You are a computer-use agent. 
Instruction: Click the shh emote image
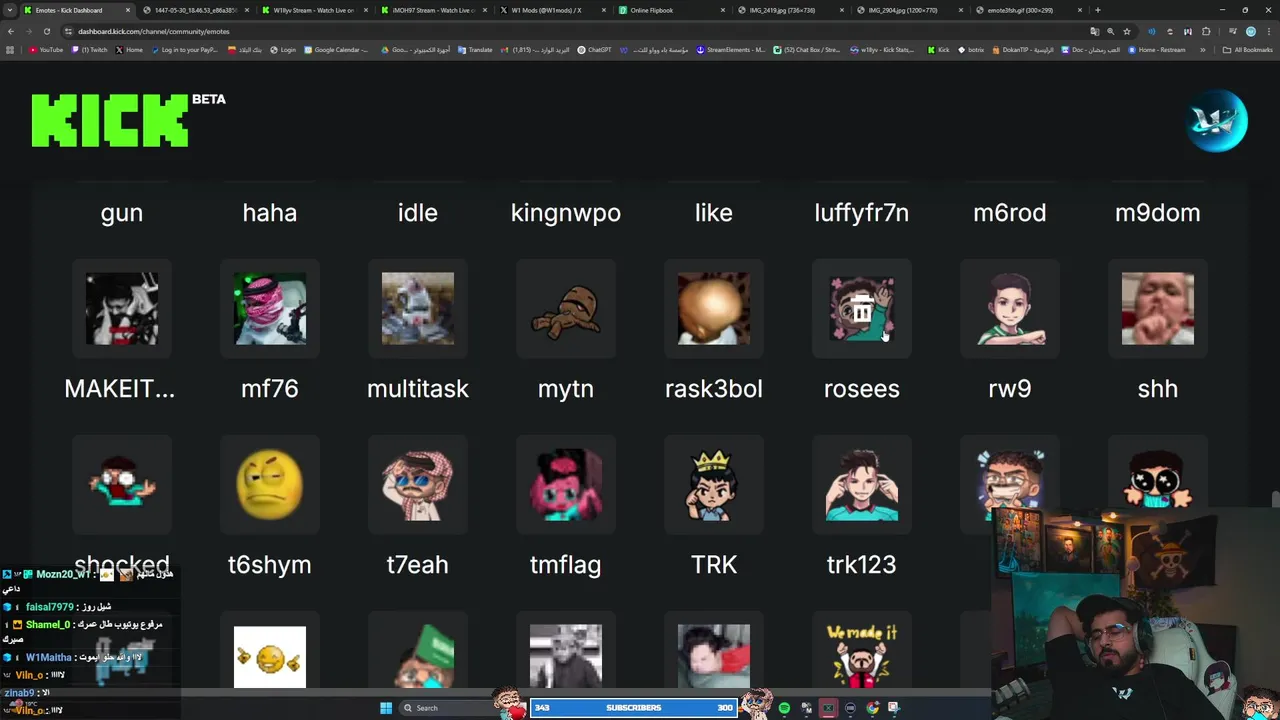pyautogui.click(x=1158, y=308)
